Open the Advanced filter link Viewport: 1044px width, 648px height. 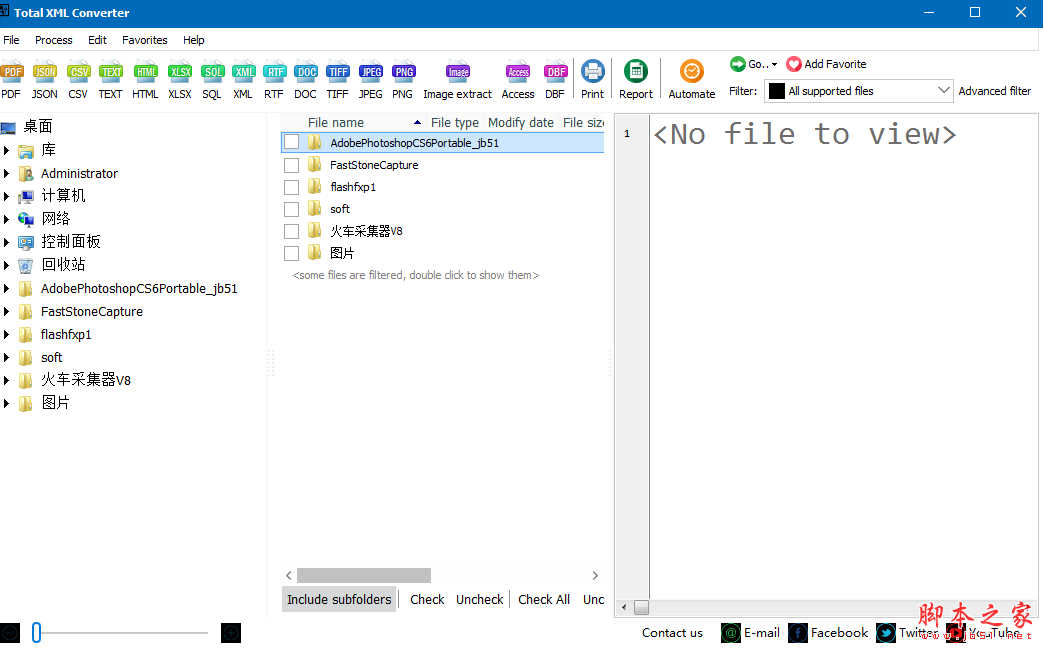pos(994,91)
